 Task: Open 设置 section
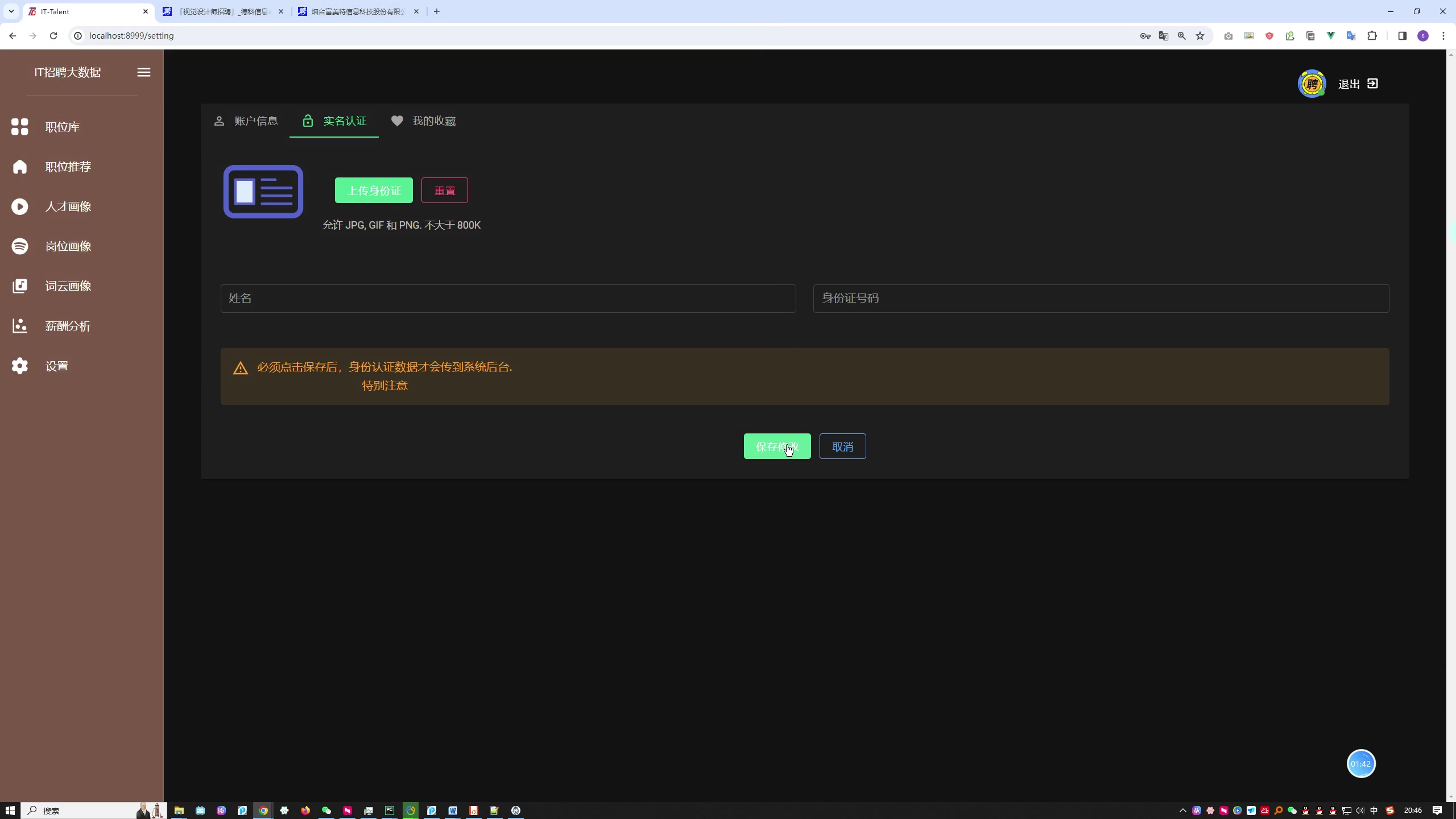(57, 365)
